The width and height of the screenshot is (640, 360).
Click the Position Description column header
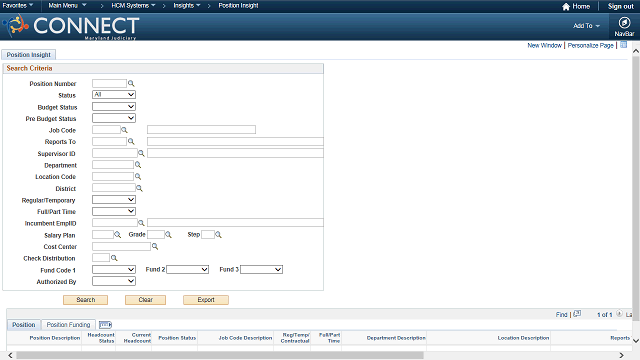(x=55, y=338)
